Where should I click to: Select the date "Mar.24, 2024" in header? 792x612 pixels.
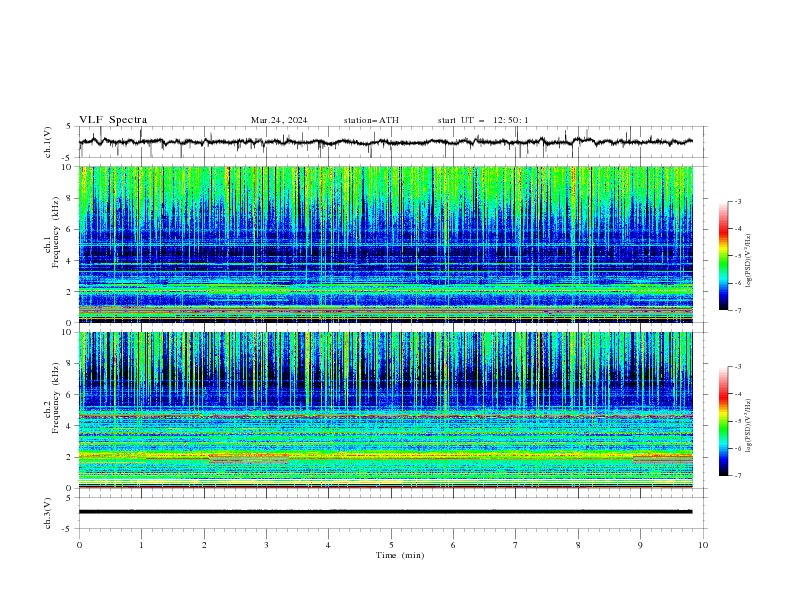click(279, 120)
